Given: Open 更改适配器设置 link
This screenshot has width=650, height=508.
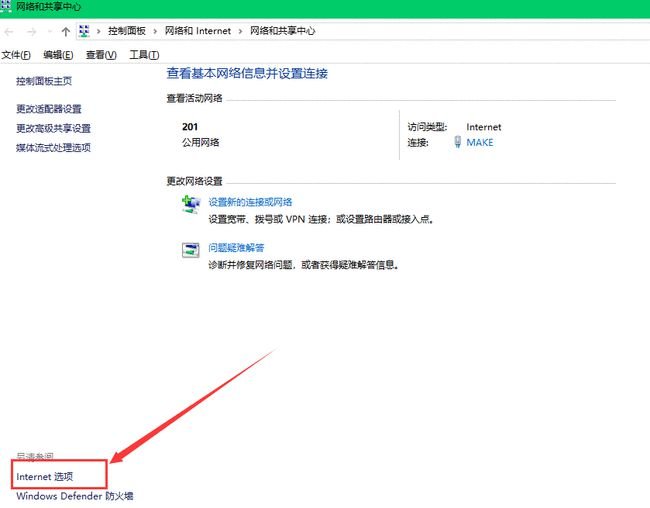Looking at the screenshot, I should tap(49, 109).
